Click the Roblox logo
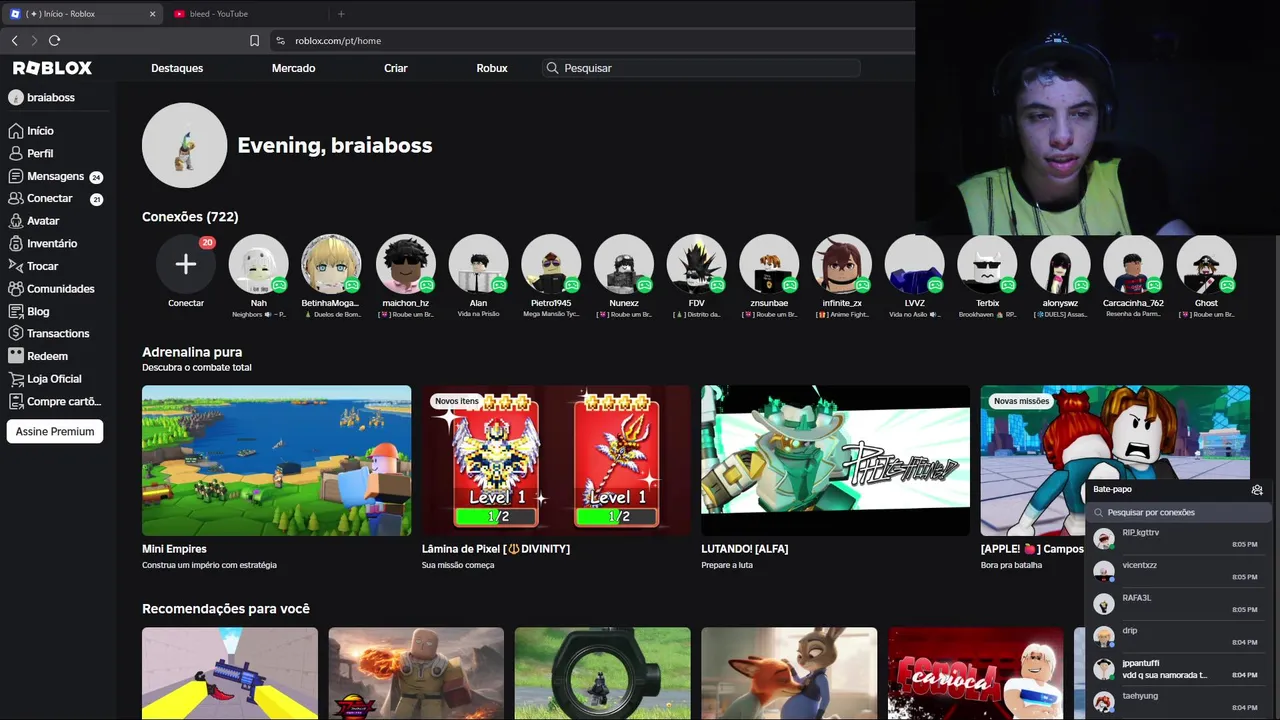Image resolution: width=1280 pixels, height=720 pixels. tap(52, 68)
